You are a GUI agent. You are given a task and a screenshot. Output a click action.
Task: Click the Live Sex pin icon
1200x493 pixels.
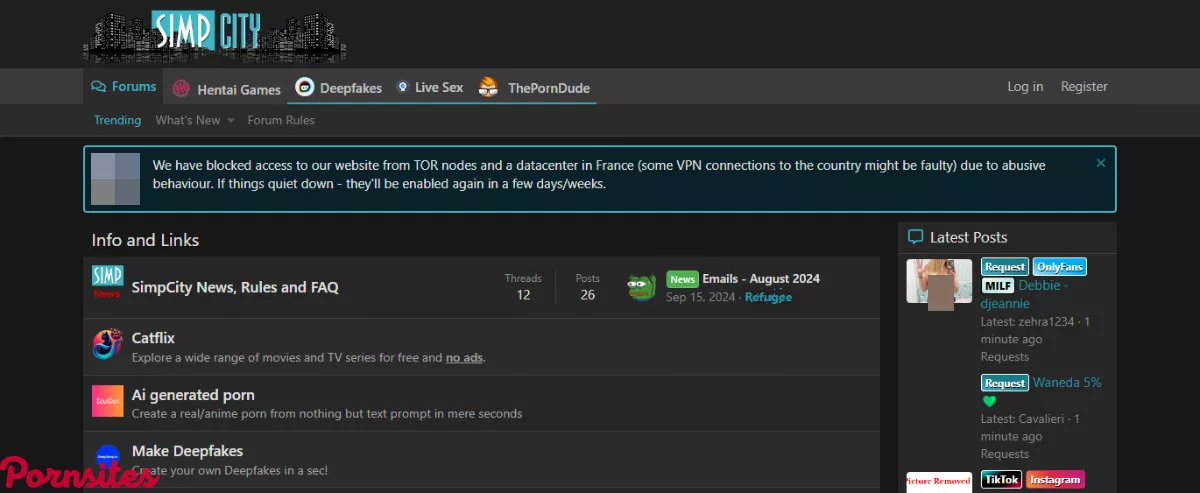(402, 88)
